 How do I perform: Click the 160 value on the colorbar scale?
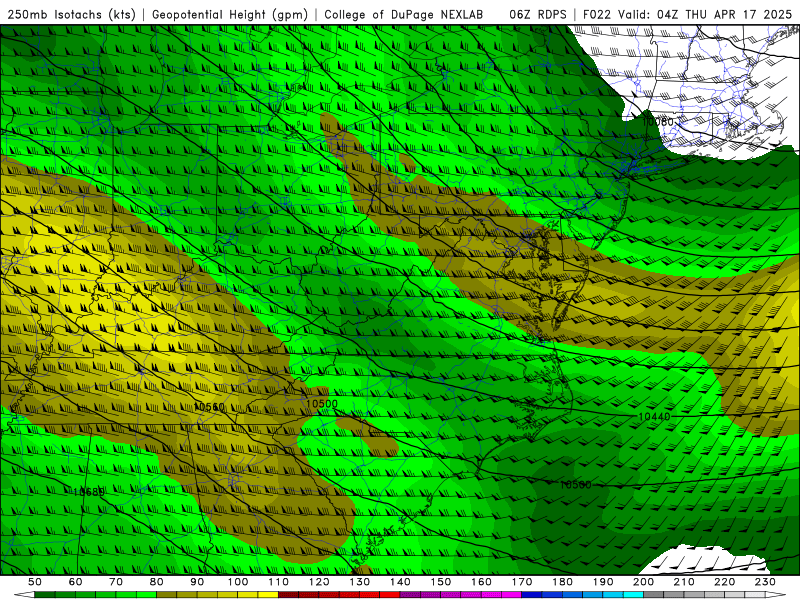tap(481, 582)
